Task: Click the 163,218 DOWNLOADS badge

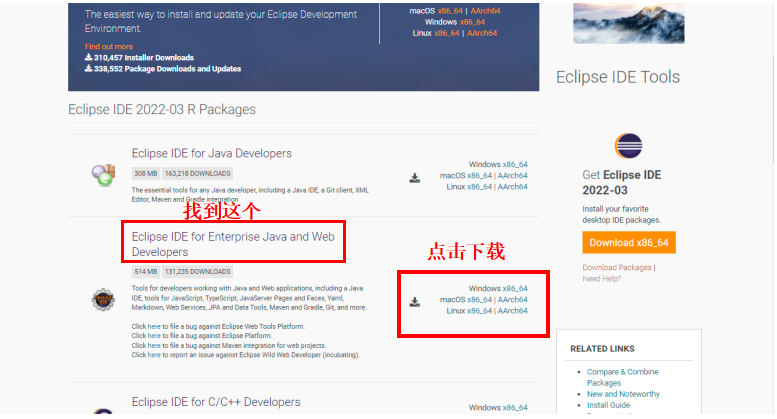Action: tap(198, 174)
